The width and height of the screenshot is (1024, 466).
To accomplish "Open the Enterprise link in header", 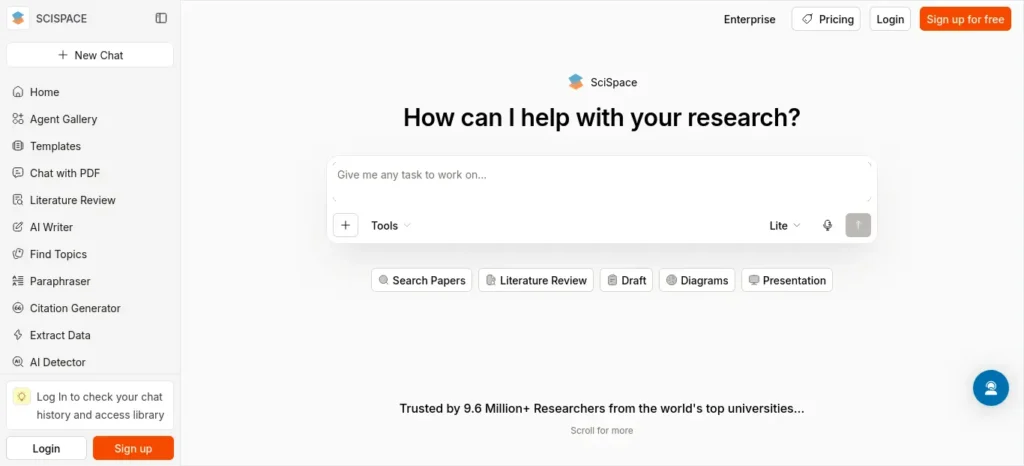I will [x=750, y=19].
